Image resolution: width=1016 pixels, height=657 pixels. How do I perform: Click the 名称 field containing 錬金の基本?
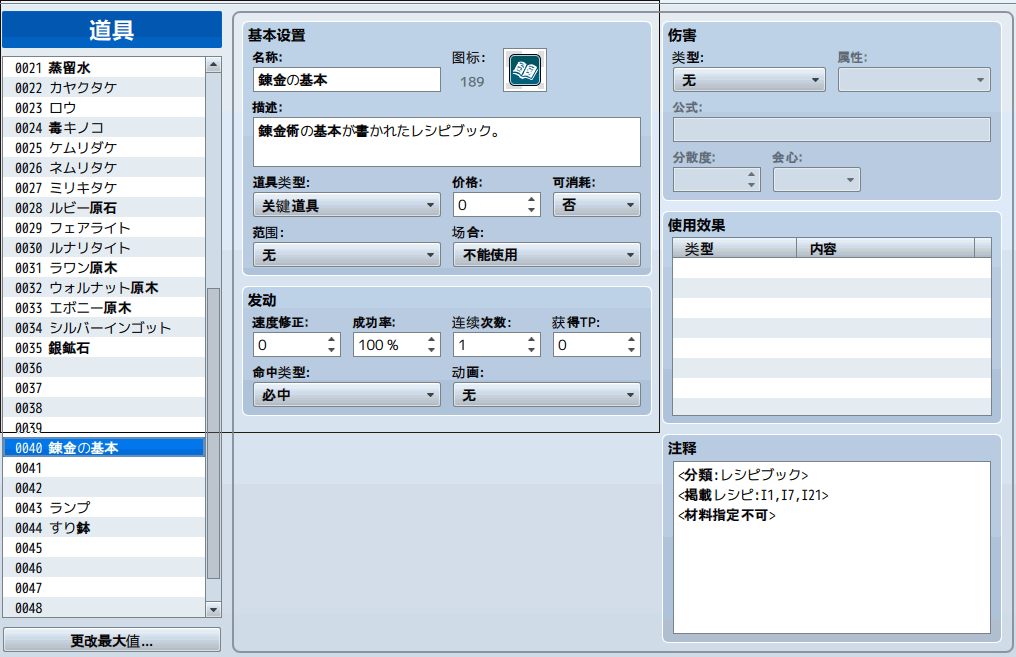click(x=347, y=80)
